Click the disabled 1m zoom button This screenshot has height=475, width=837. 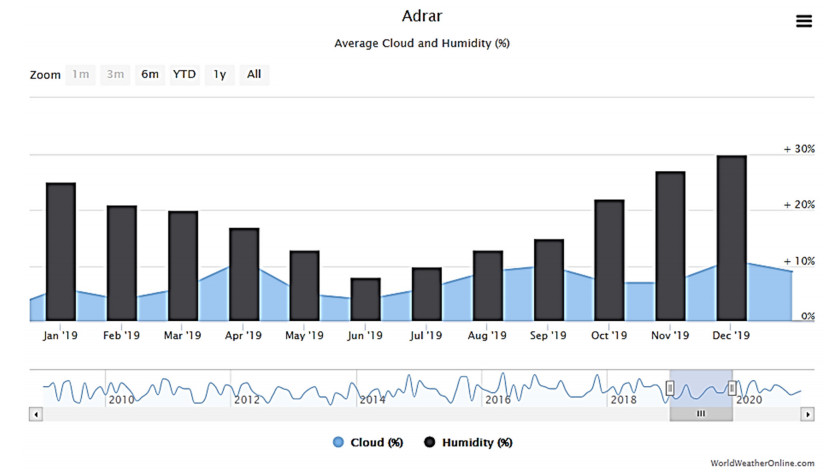click(x=80, y=74)
